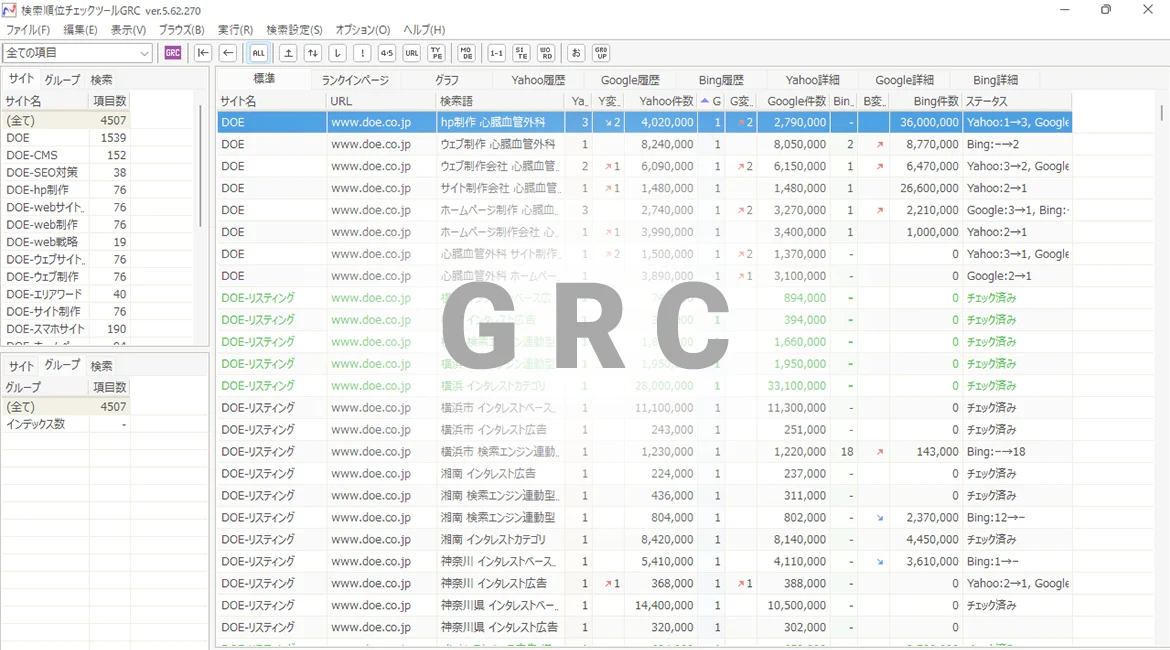This screenshot has height=650, width=1170.
Task: Select the ウェブ制作 心臓血管外科 keyword row
Action: tap(645, 144)
